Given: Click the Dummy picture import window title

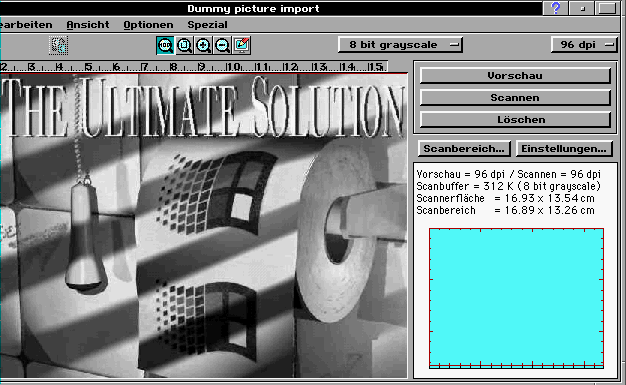Looking at the screenshot, I should coord(253,8).
